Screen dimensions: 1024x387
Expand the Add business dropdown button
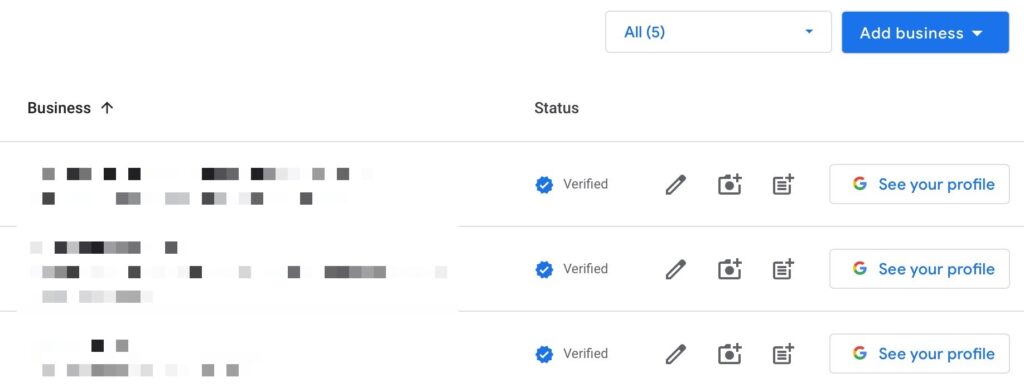pos(925,32)
